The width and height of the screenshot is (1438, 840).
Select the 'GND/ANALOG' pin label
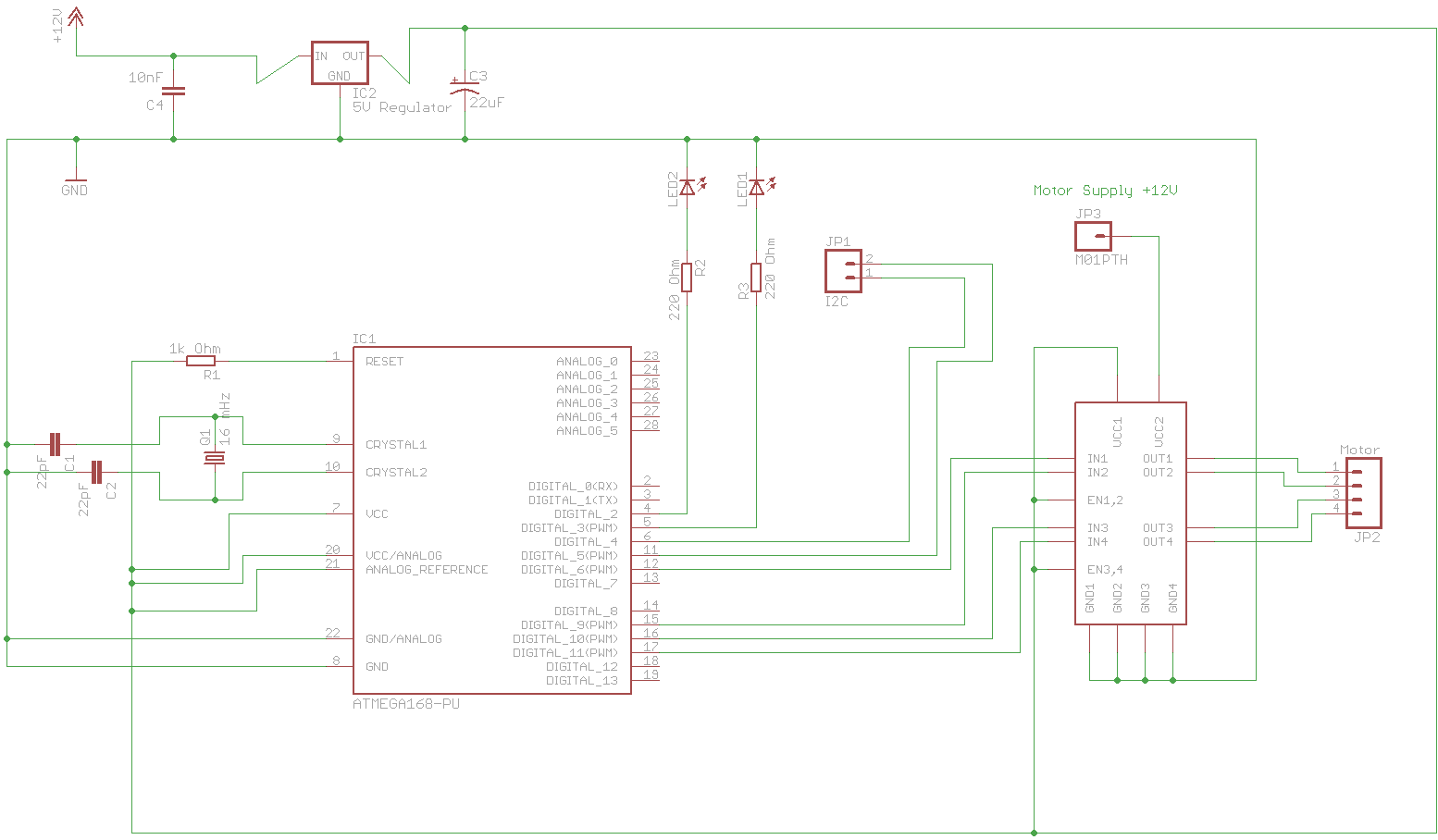[403, 639]
